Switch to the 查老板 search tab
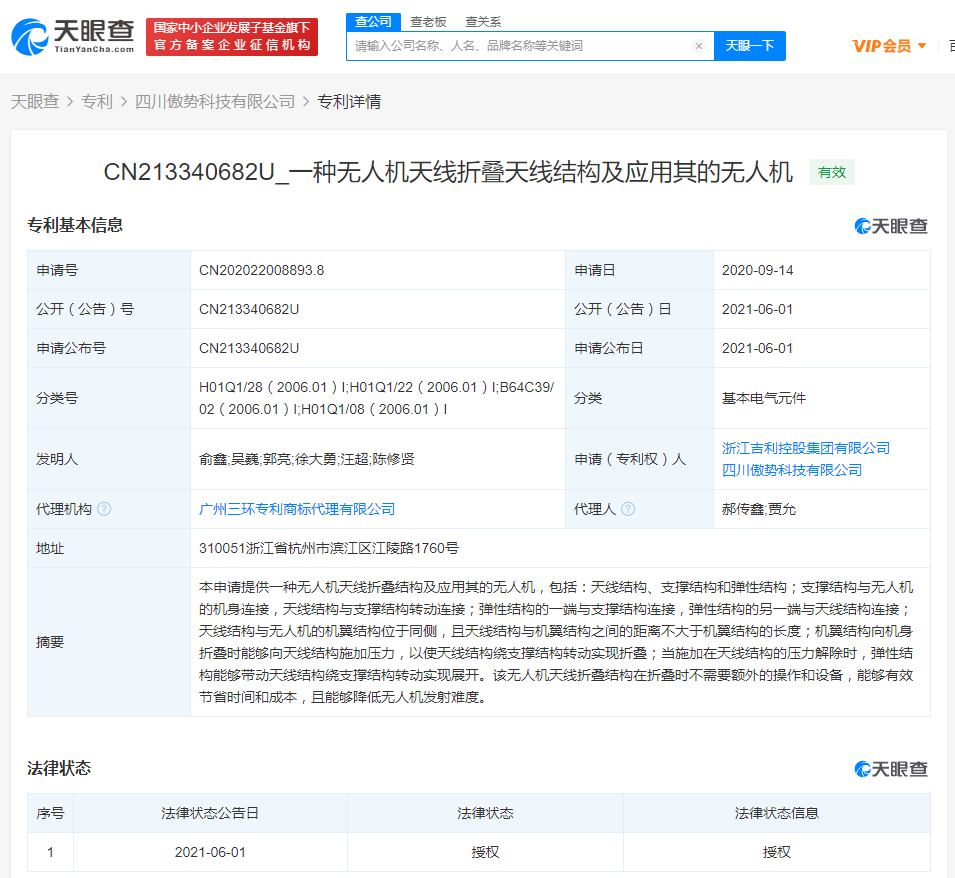The image size is (955, 878). [428, 21]
